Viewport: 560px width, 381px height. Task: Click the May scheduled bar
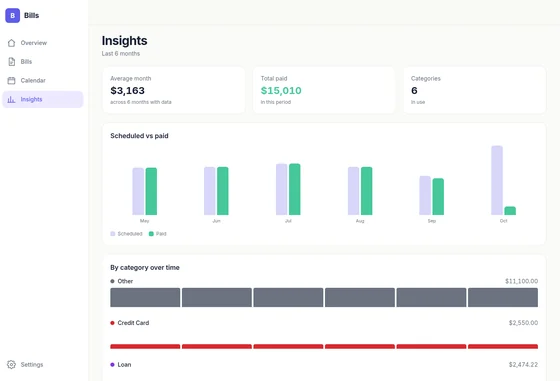tap(138, 191)
